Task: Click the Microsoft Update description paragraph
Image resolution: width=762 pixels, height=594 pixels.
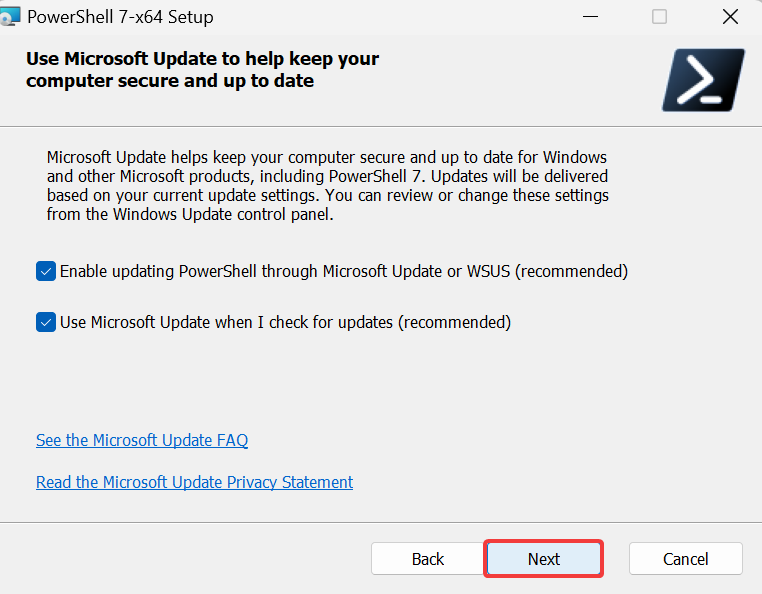Action: (x=328, y=186)
